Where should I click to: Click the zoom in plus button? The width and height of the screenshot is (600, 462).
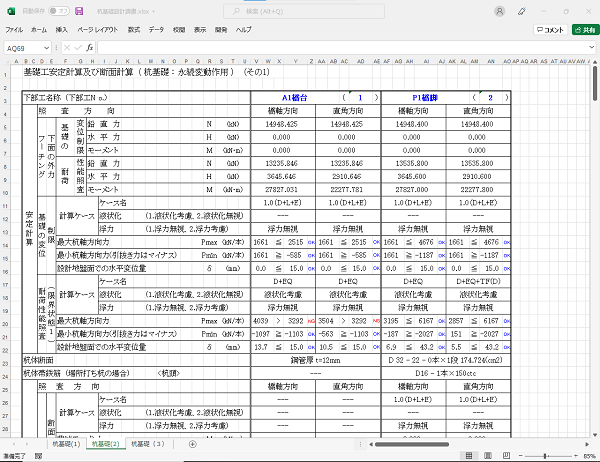[576, 456]
